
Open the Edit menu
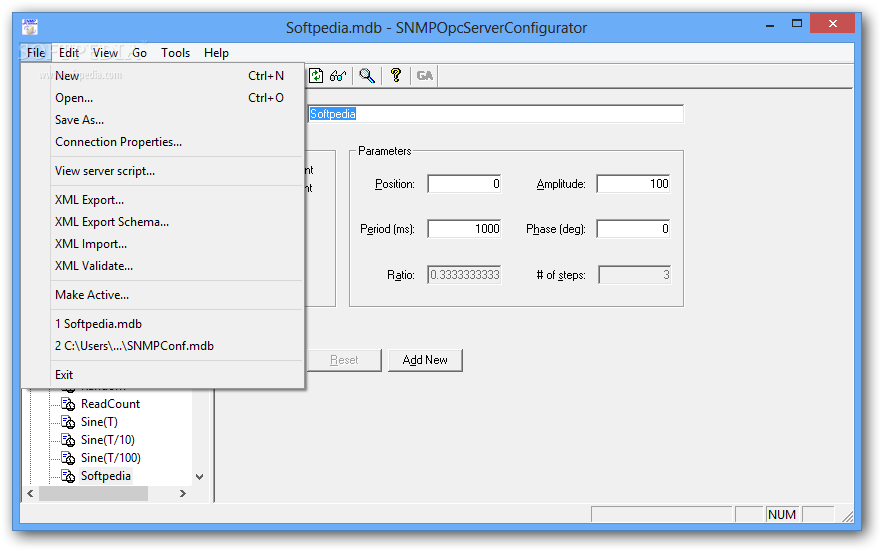(x=69, y=53)
